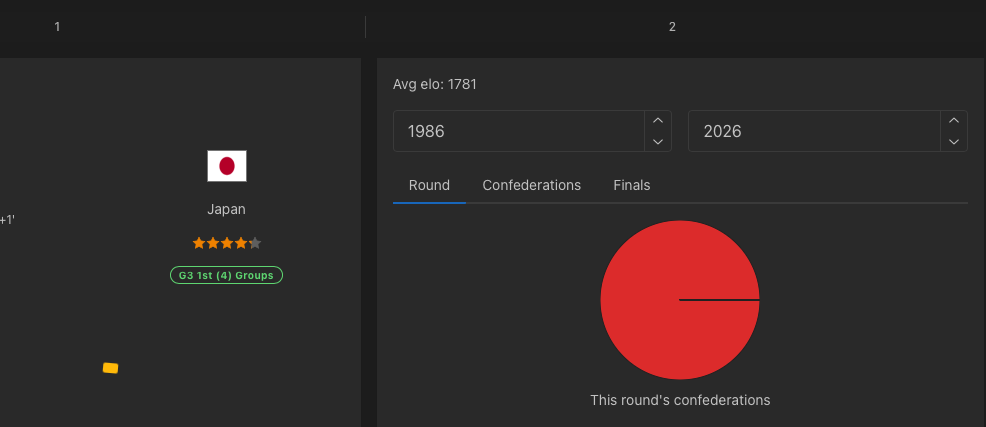Viewport: 986px width, 427px height.
Task: Decrease the 2026 year with down arrow
Action: (x=953, y=142)
